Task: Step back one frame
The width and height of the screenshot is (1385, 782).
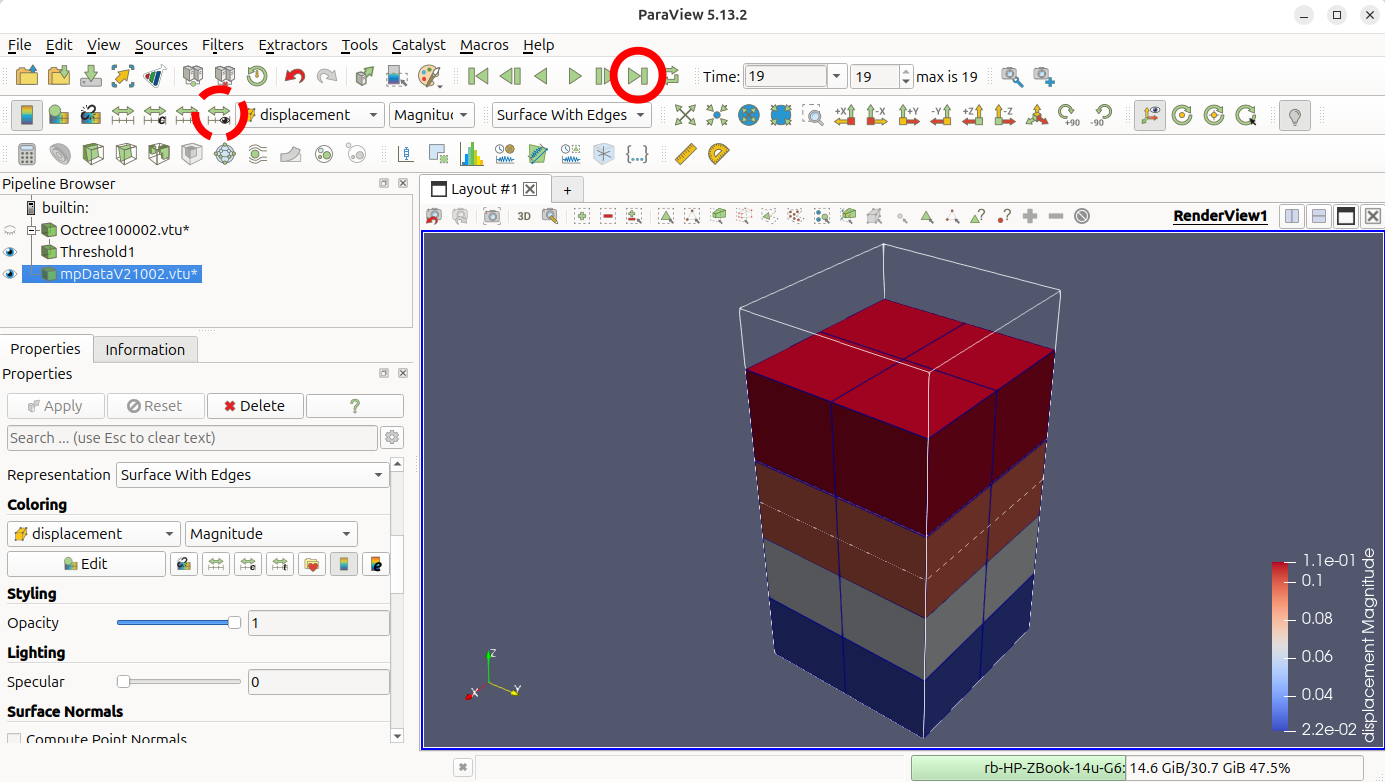Action: (510, 76)
